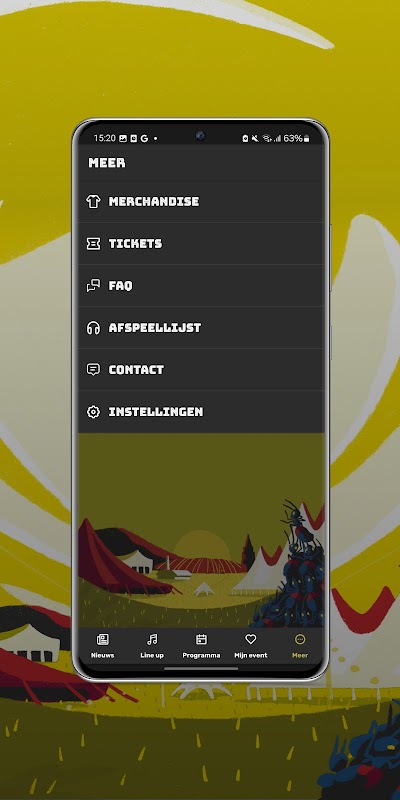Tap the Tickets ticket icon
400x800 pixels.
point(93,244)
